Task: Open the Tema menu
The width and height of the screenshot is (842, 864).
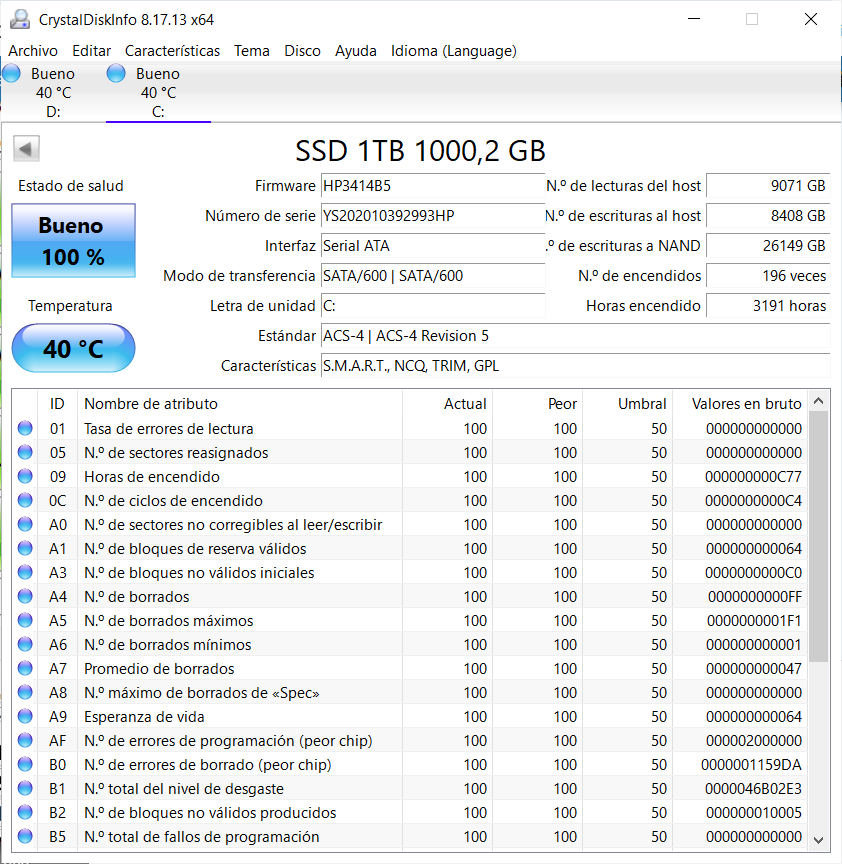Action: coord(252,51)
